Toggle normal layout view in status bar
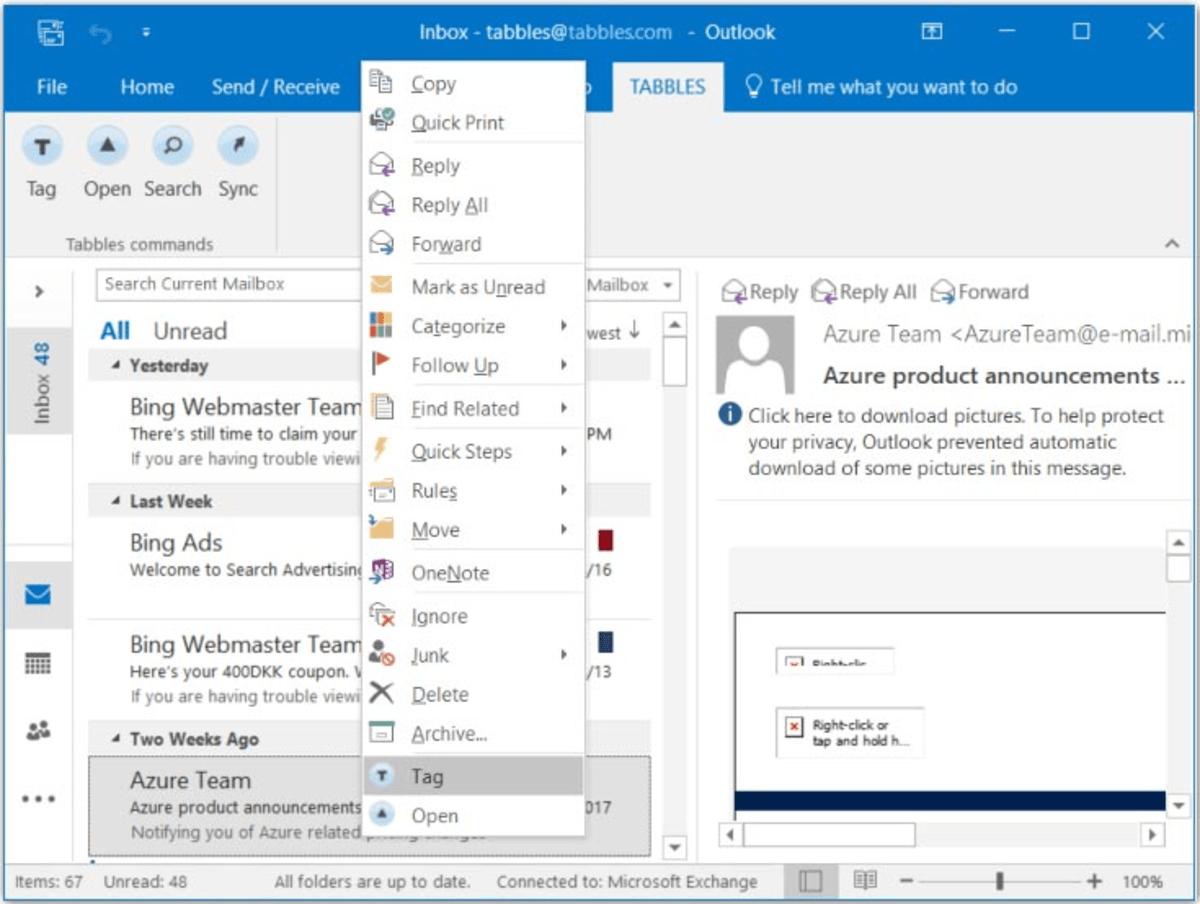Screen dimensions: 1200x904 click(x=811, y=882)
